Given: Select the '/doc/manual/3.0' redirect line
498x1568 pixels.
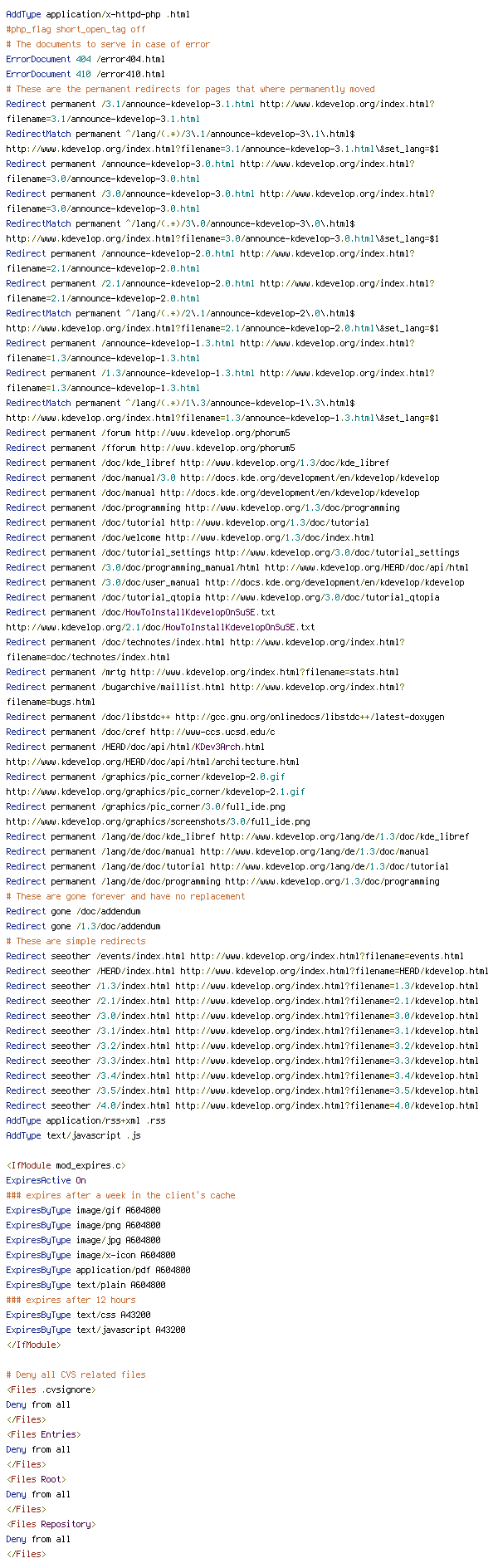Looking at the screenshot, I should pyautogui.click(x=222, y=478).
